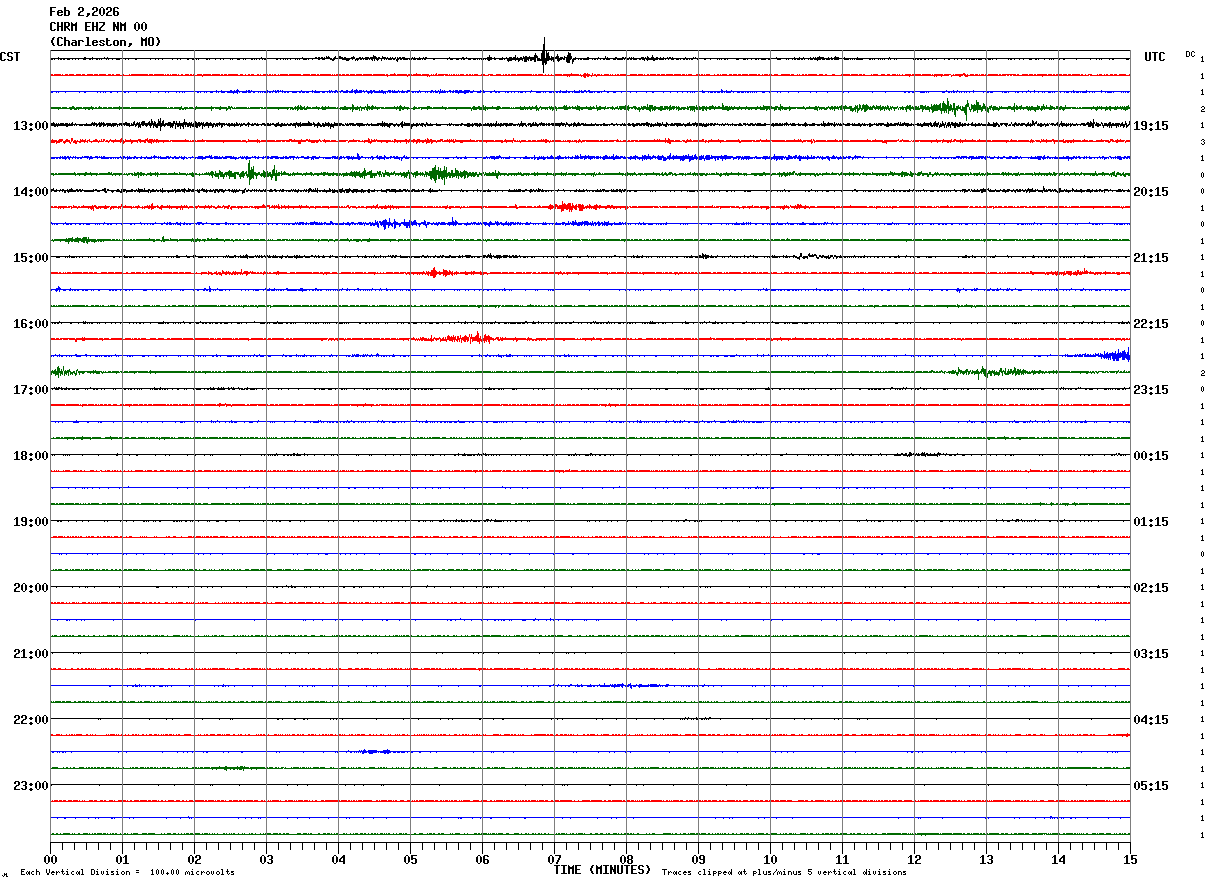The image size is (1210, 886).
Task: Select the station code CHRM EHZ NM 00
Action: 98,27
